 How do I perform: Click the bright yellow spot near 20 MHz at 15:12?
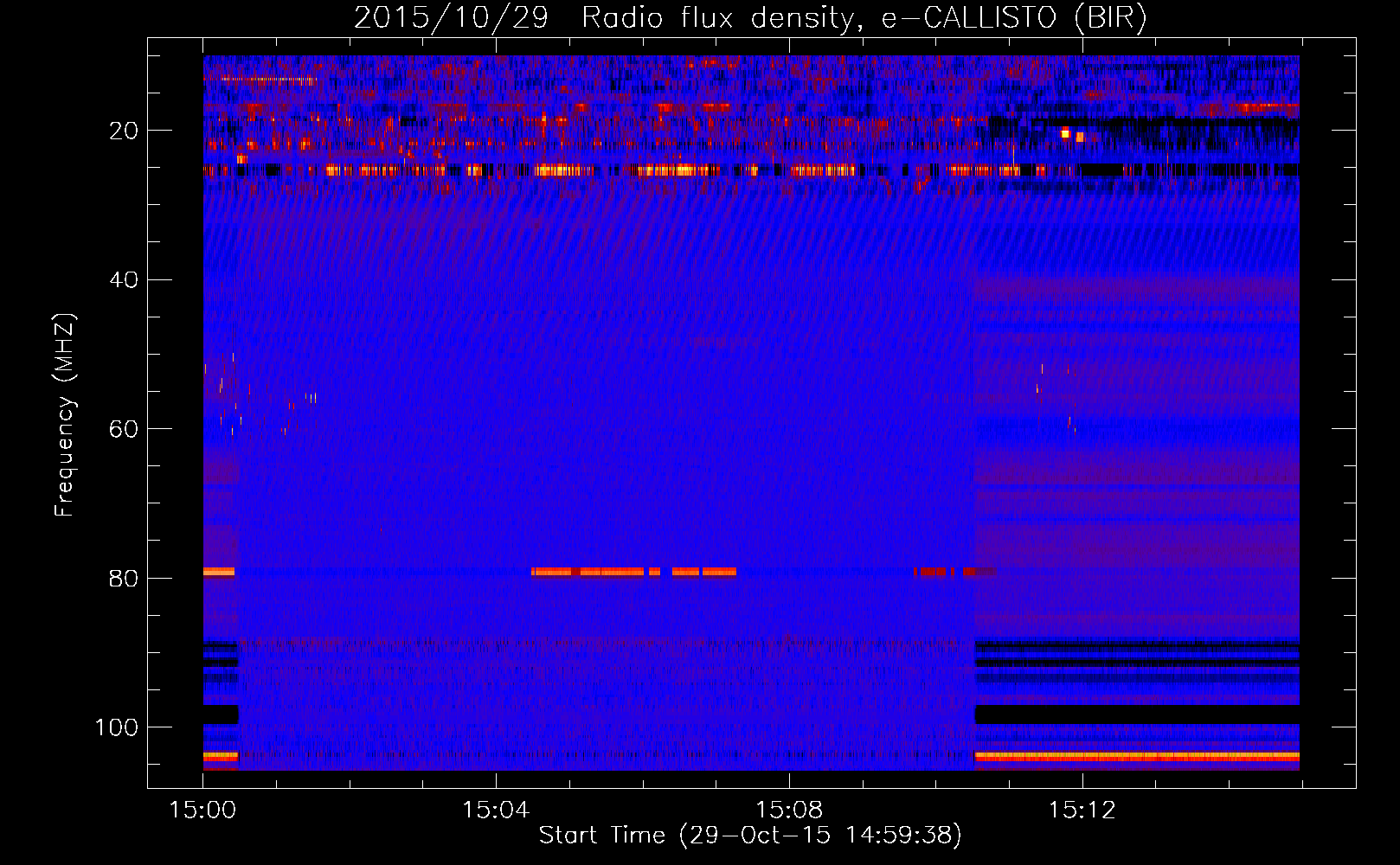coord(1065,133)
